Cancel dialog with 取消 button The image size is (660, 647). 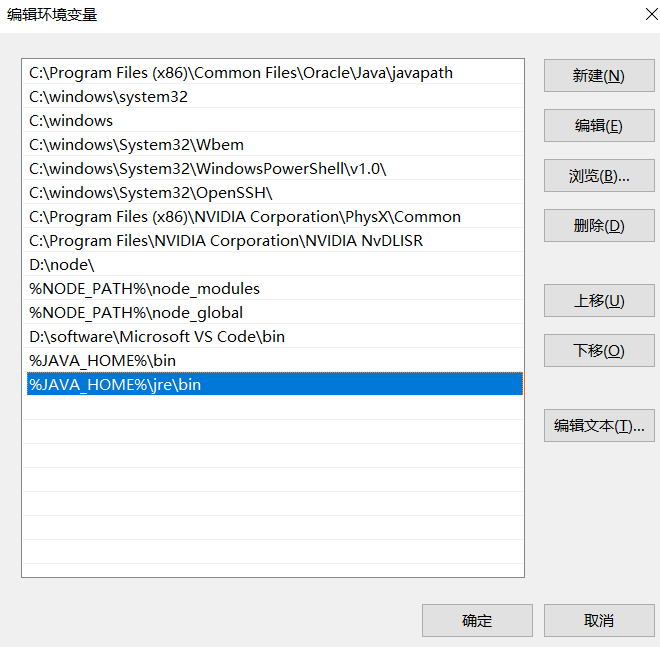(599, 620)
